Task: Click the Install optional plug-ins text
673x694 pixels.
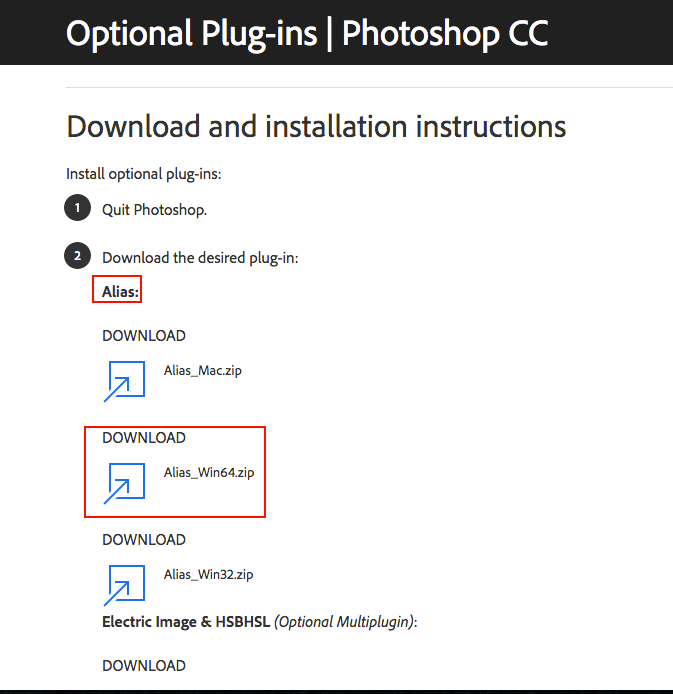Action: 144,174
